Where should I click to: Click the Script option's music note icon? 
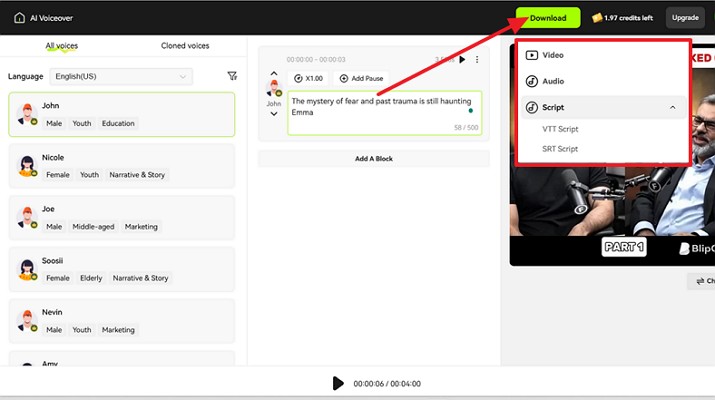point(532,108)
